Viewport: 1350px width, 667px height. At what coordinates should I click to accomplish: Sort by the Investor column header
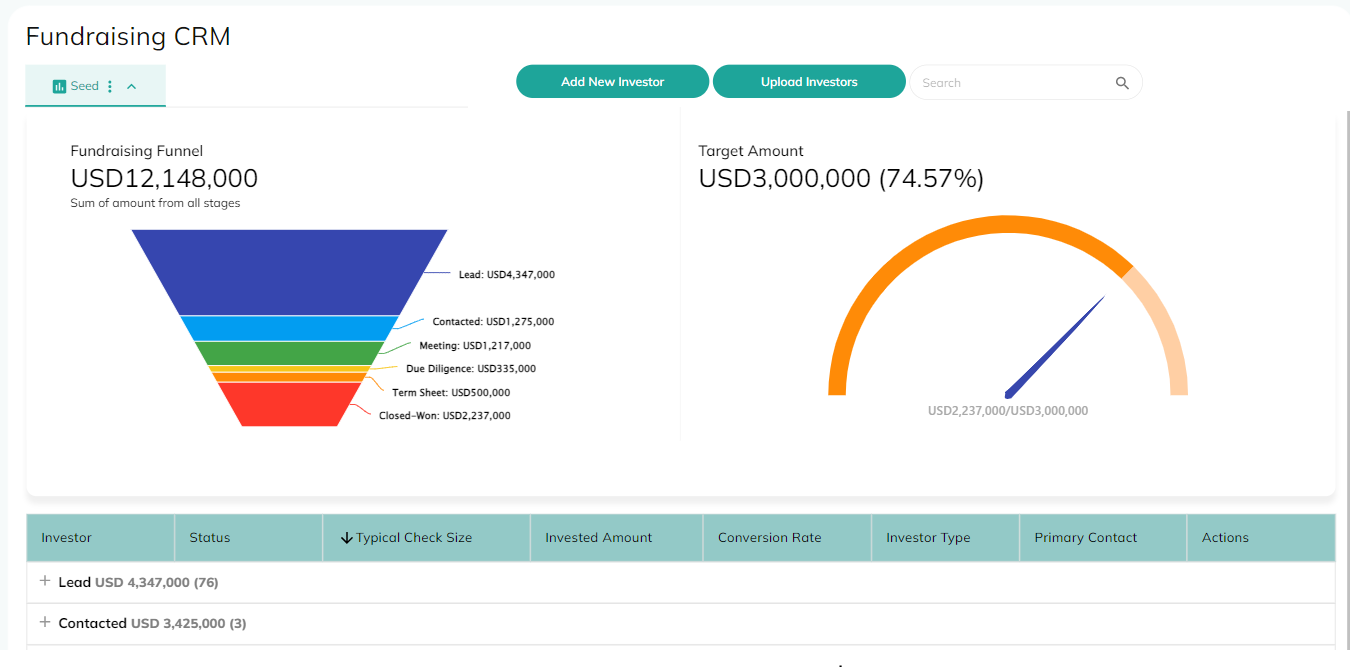pyautogui.click(x=67, y=538)
